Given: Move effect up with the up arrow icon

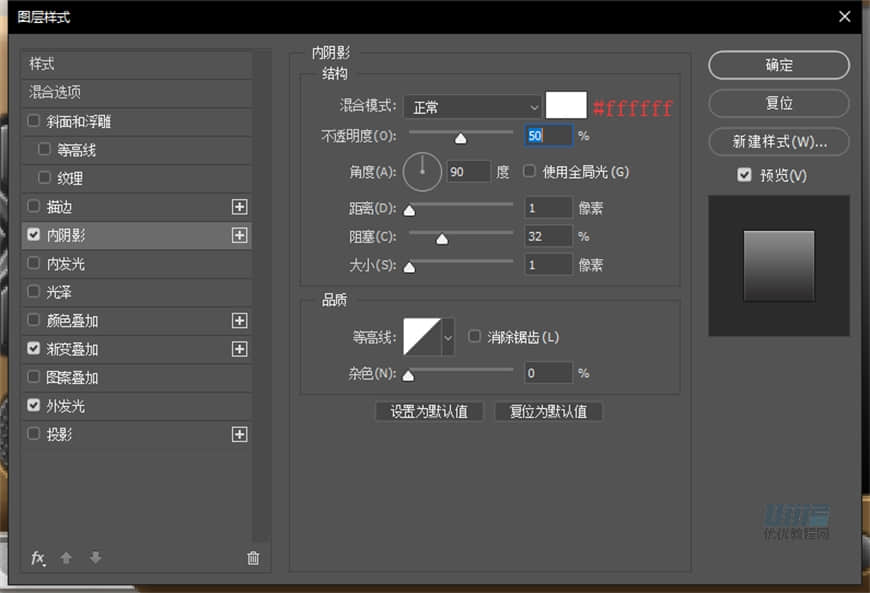Looking at the screenshot, I should (66, 558).
